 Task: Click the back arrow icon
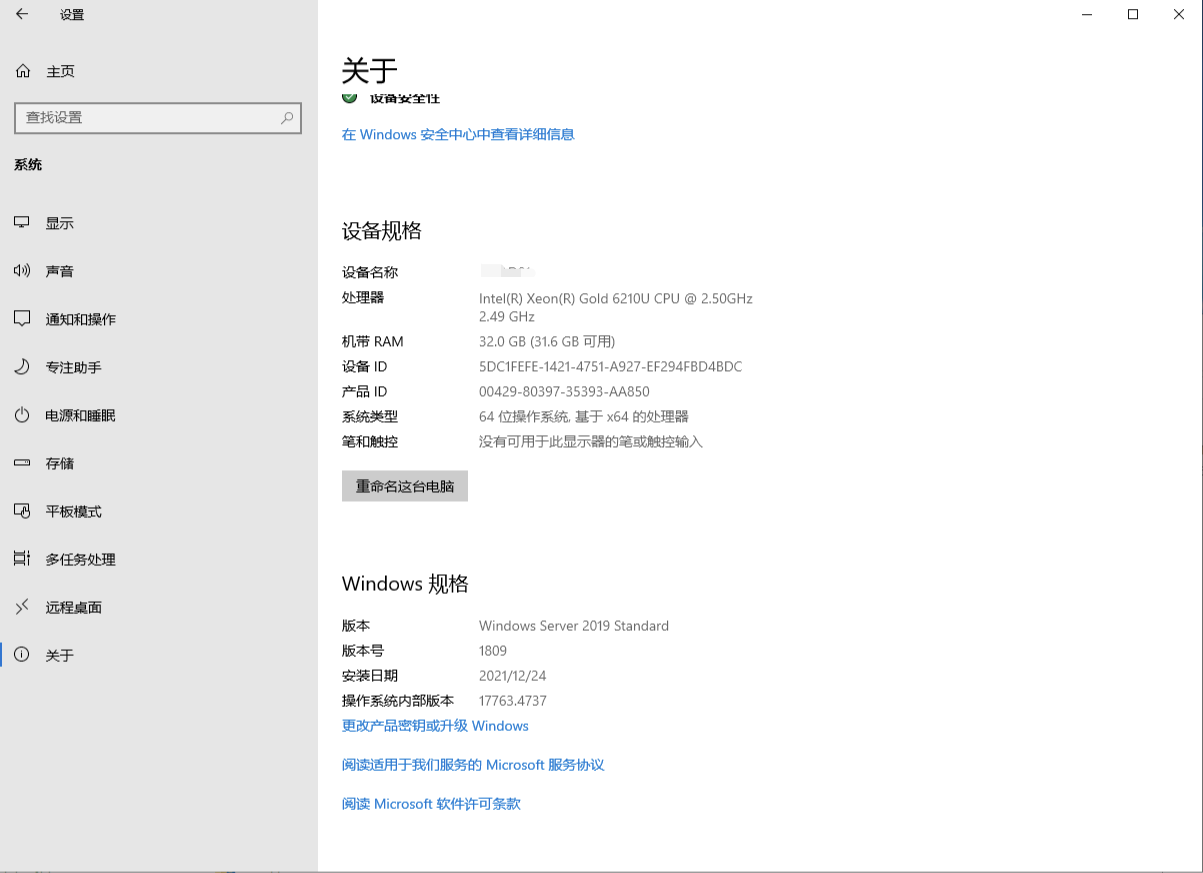tap(22, 14)
